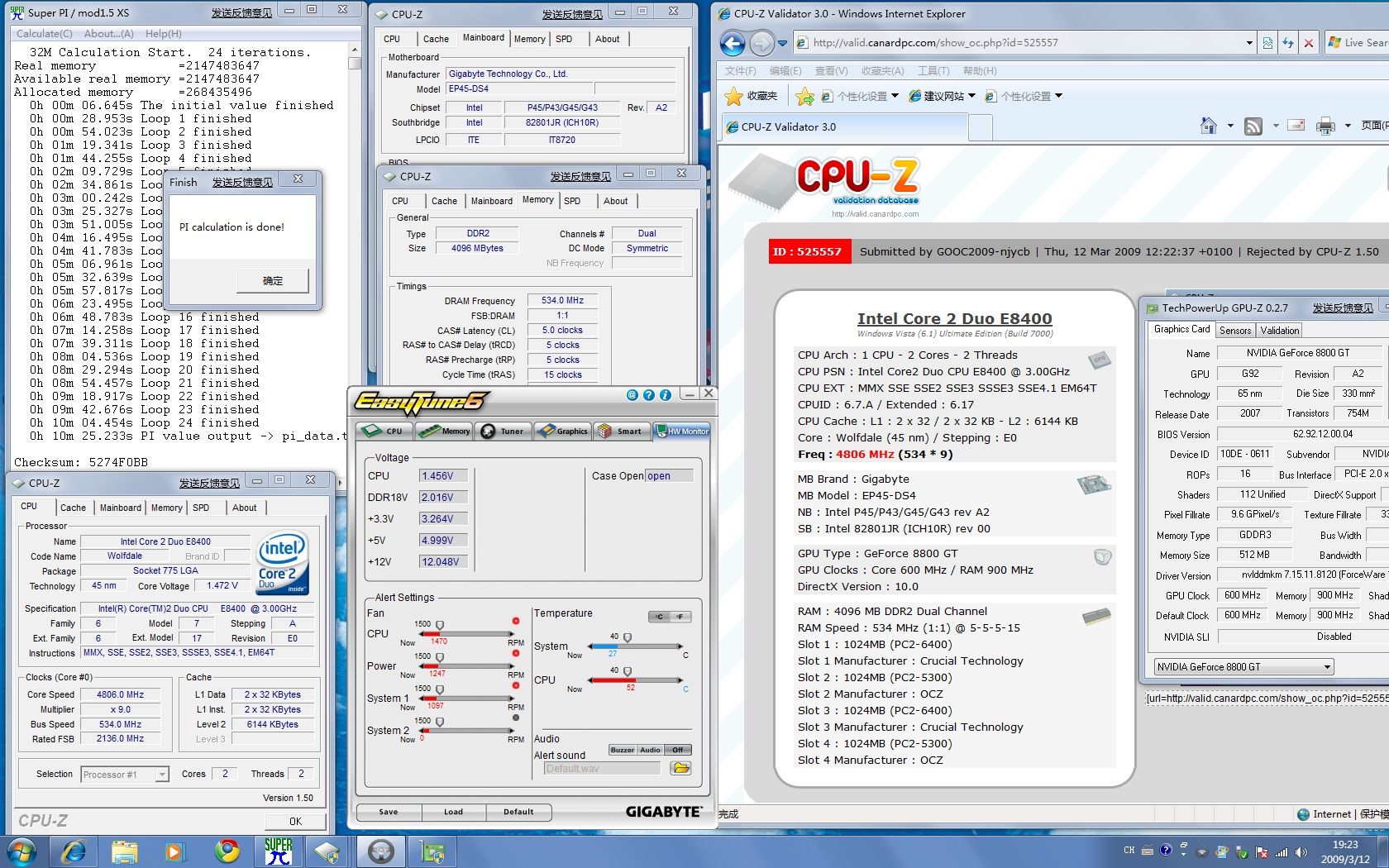1389x868 pixels.
Task: Open 工具(T) menu in Internet Explorer
Action: coord(933,71)
